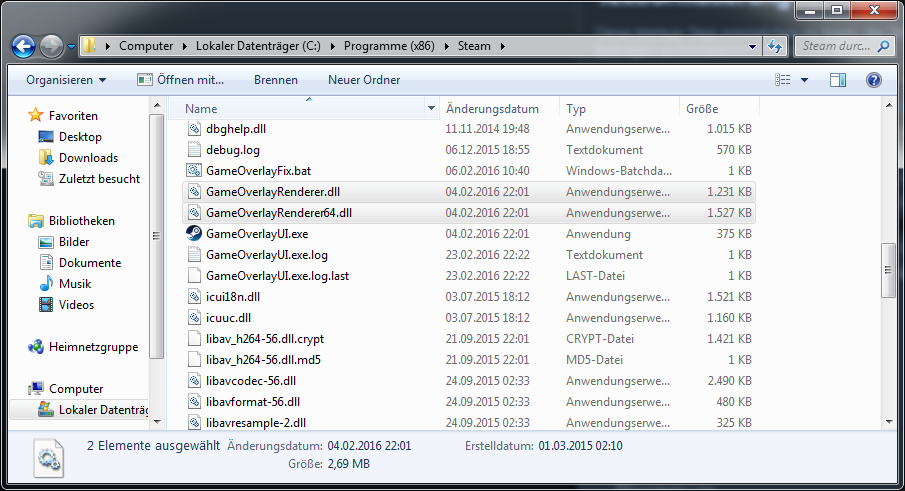Open help with the question mark icon
Viewport: 905px width, 491px height.
click(x=874, y=80)
